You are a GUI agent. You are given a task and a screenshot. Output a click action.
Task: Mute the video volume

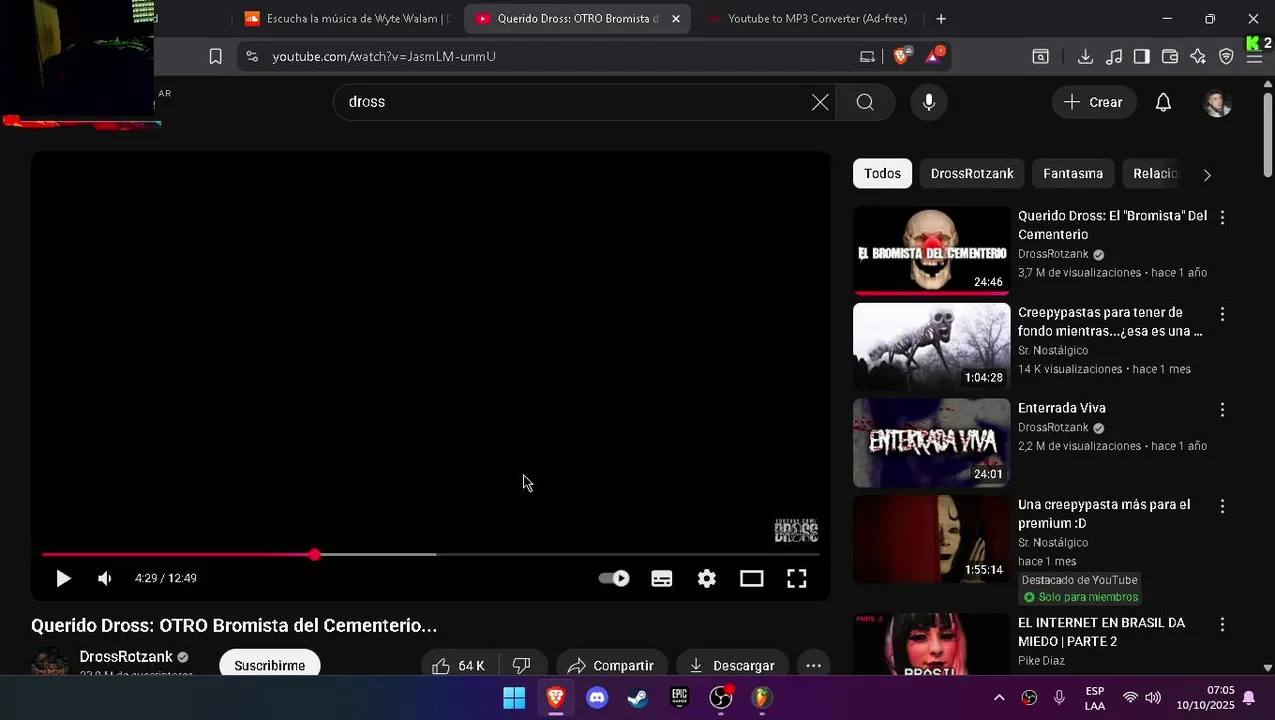click(105, 578)
